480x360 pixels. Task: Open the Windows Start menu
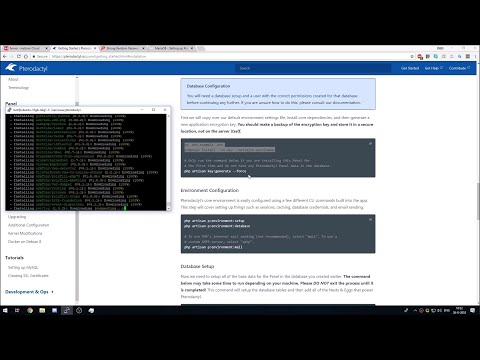coord(5,310)
